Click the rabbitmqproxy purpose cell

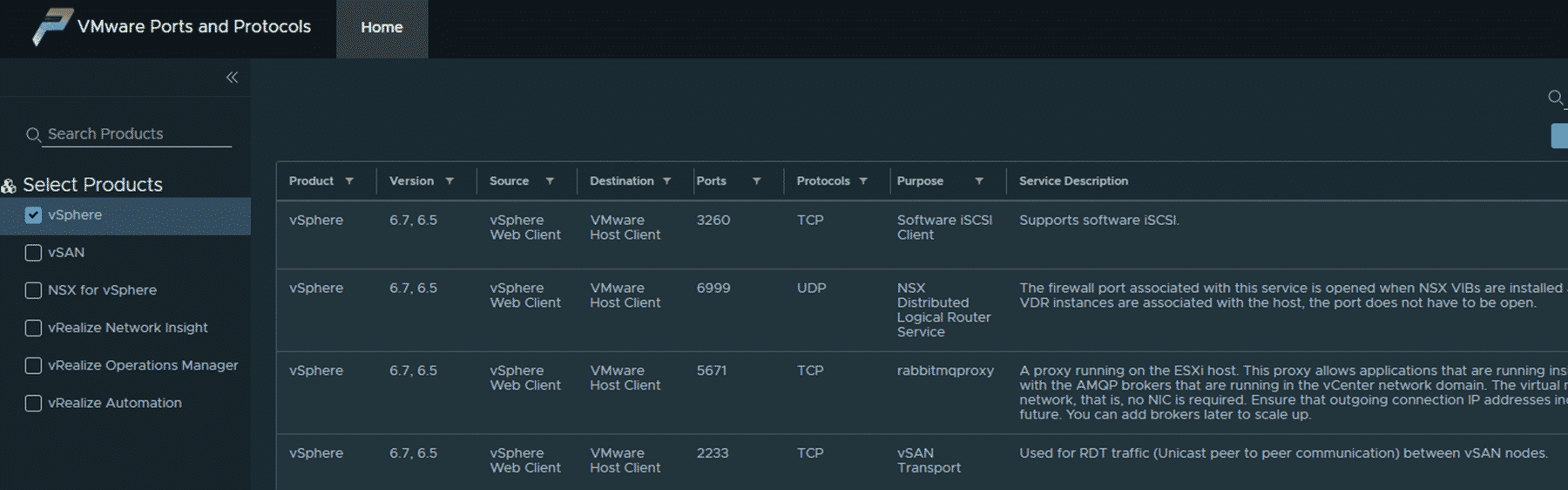click(945, 371)
